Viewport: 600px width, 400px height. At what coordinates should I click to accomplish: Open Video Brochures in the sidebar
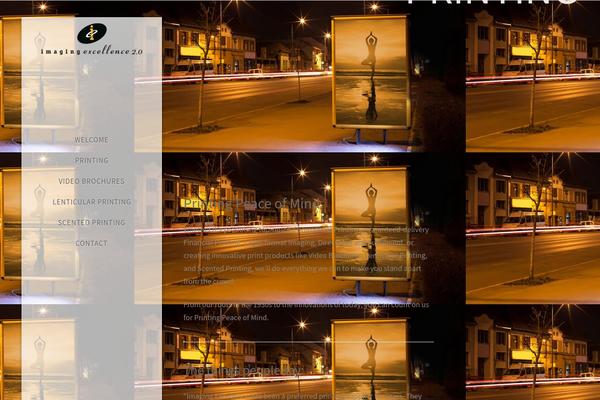coord(91,181)
